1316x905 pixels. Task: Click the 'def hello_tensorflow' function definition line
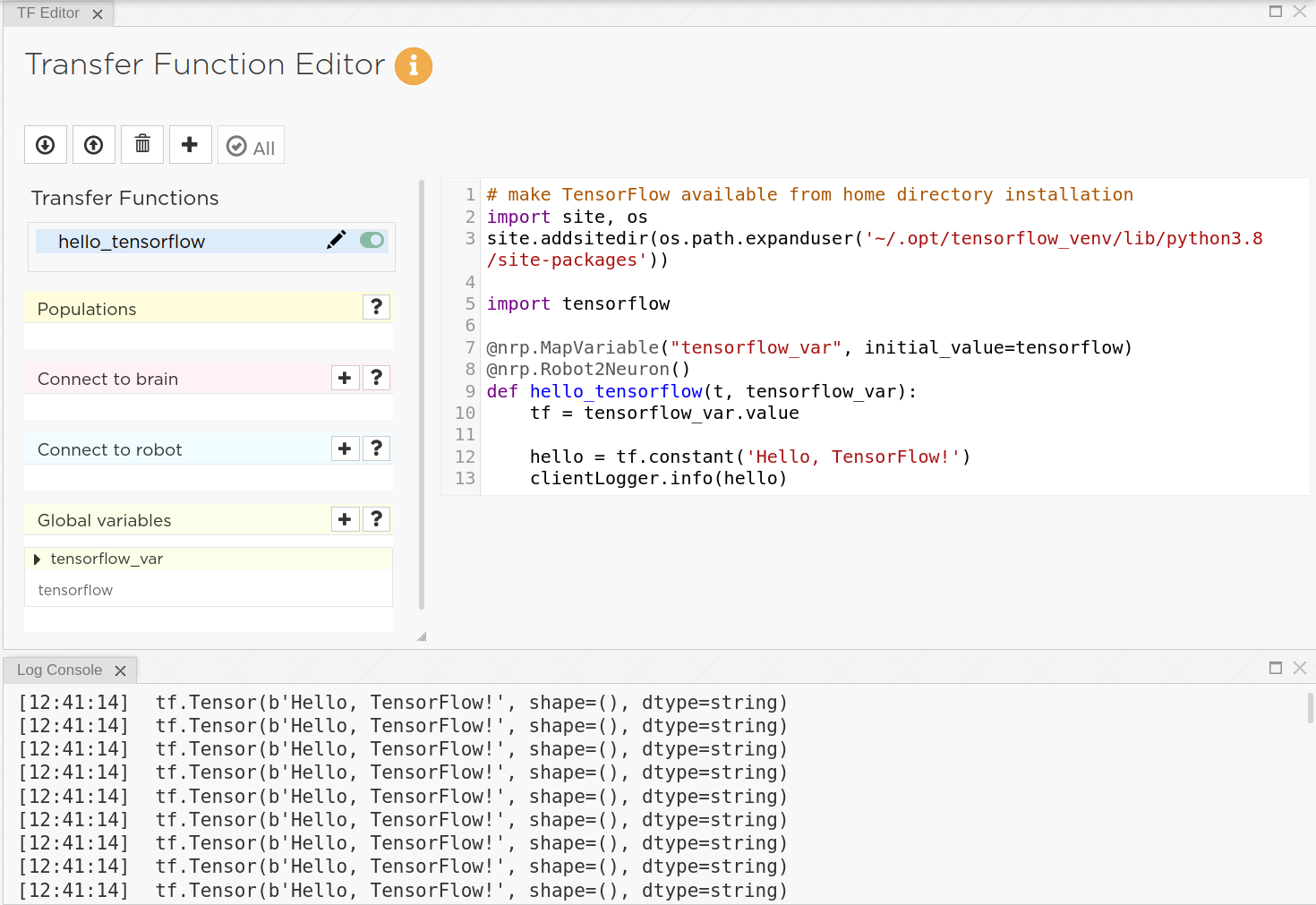click(x=702, y=391)
